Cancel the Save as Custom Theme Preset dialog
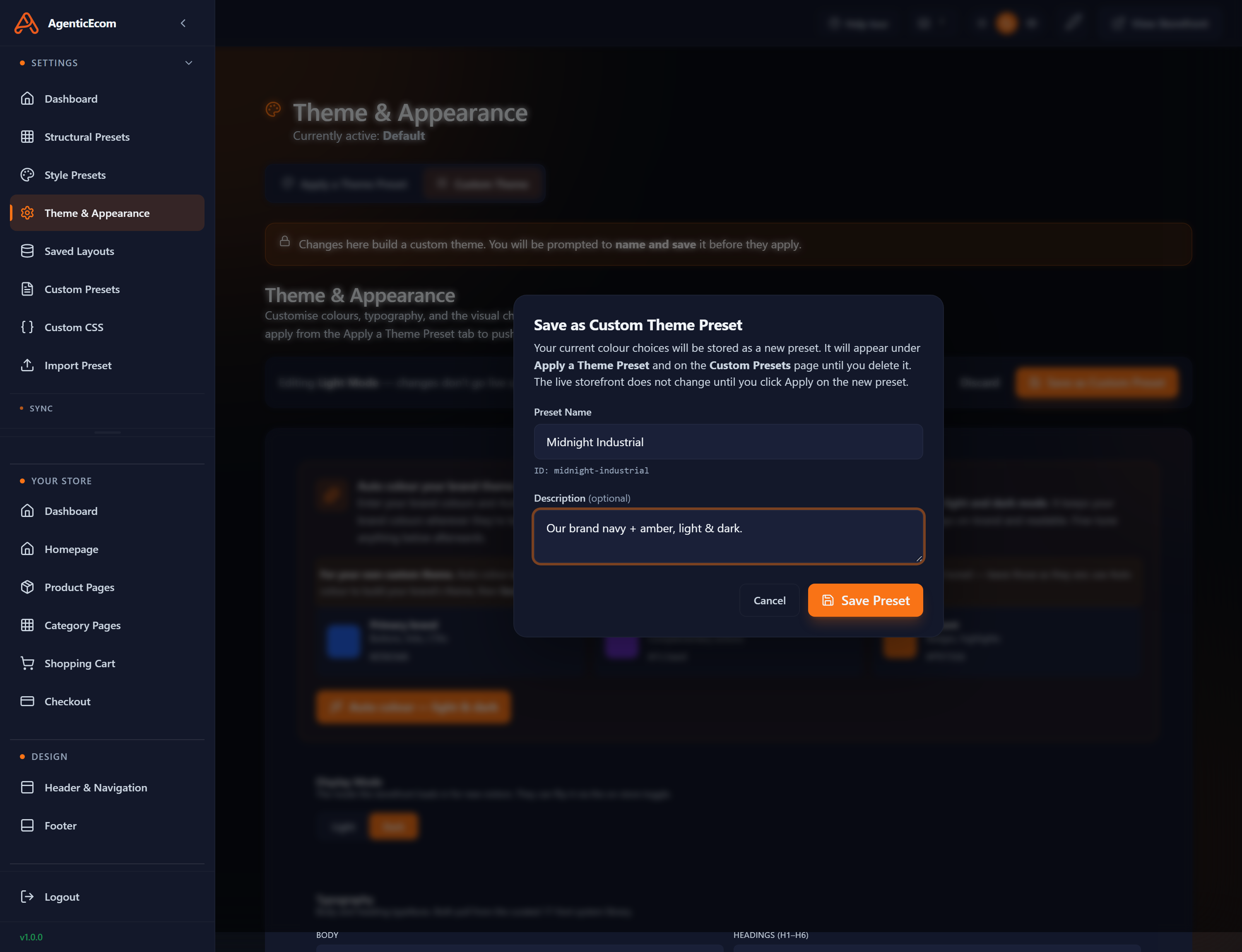This screenshot has height=952, width=1242. pos(769,600)
